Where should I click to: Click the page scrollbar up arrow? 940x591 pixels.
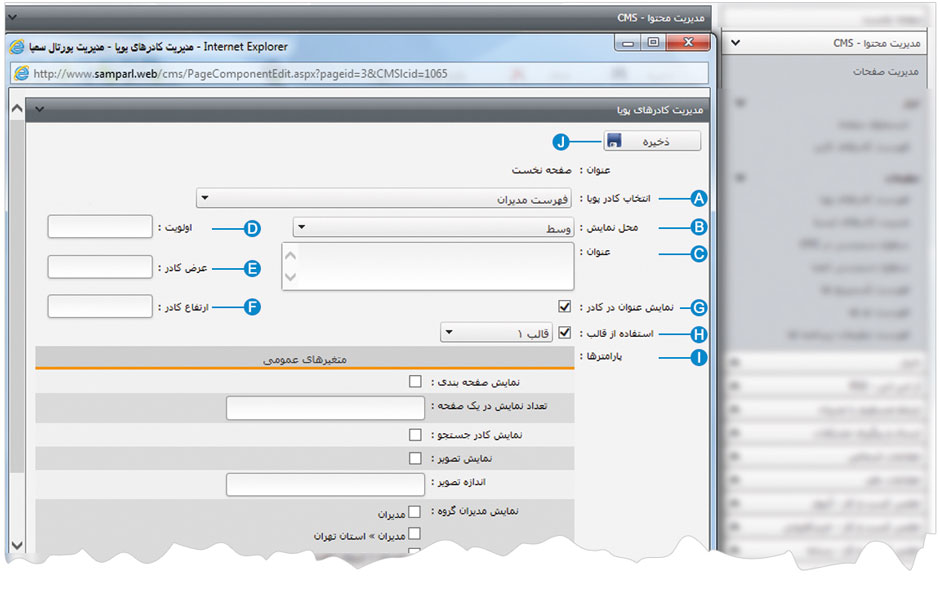click(x=16, y=108)
